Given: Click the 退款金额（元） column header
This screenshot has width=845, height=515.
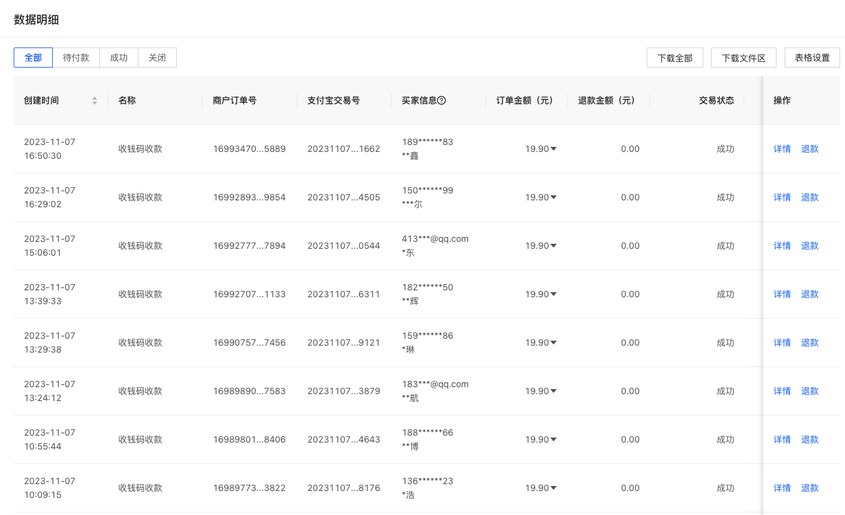Looking at the screenshot, I should click(606, 100).
